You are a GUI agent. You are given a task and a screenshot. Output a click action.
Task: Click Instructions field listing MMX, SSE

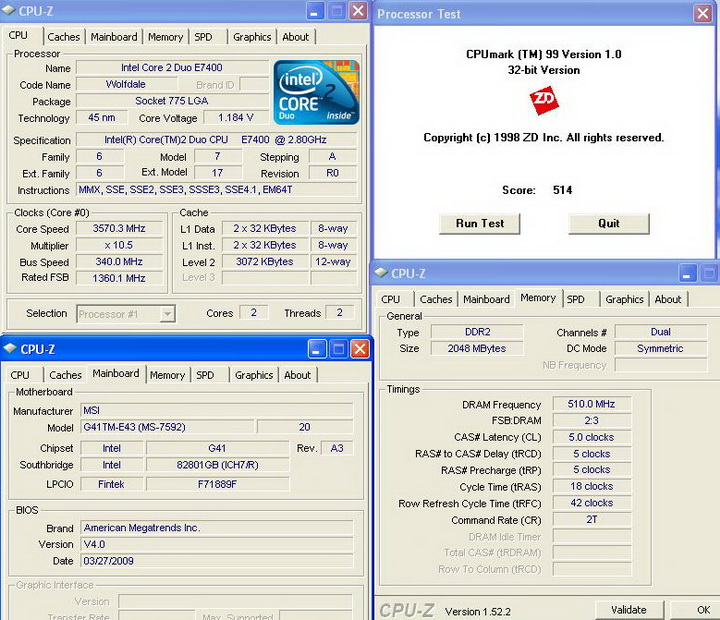coord(217,190)
